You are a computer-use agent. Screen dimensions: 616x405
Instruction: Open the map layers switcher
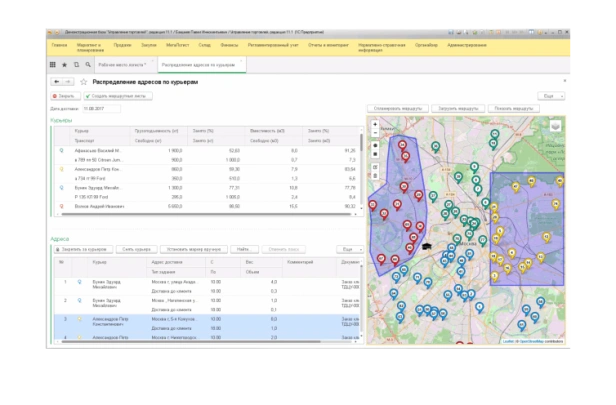coord(555,126)
